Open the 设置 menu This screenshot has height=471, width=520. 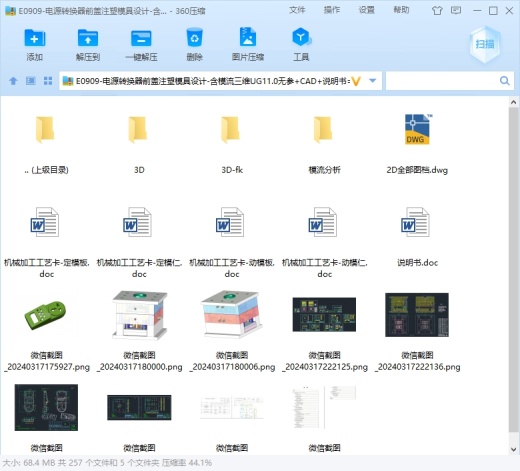tap(366, 10)
